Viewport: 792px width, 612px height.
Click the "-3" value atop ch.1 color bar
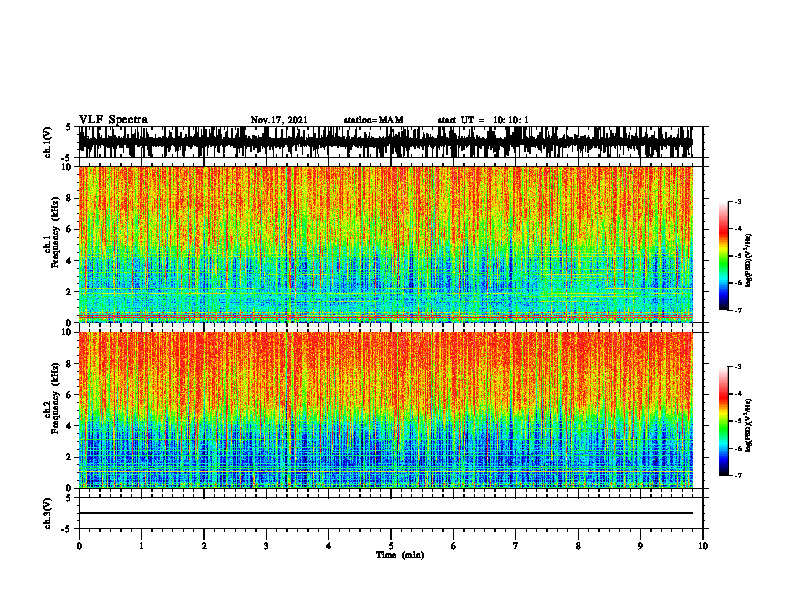(738, 201)
